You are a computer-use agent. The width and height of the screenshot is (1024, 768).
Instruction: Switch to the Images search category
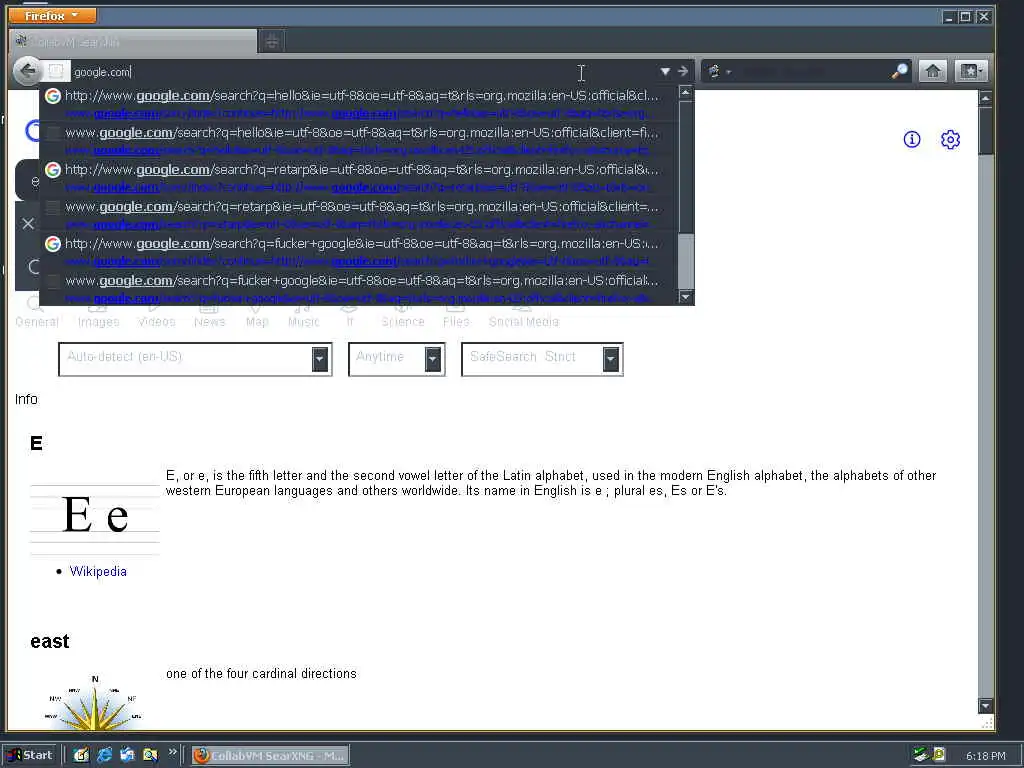pyautogui.click(x=98, y=315)
